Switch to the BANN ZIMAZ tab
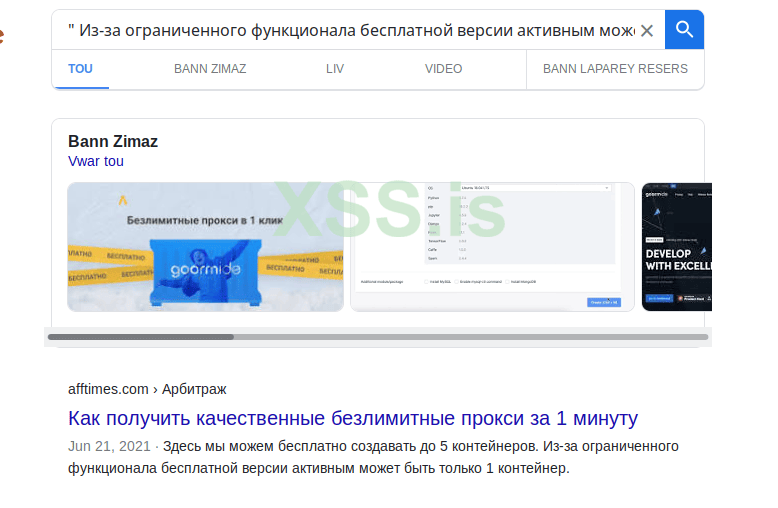 210,69
